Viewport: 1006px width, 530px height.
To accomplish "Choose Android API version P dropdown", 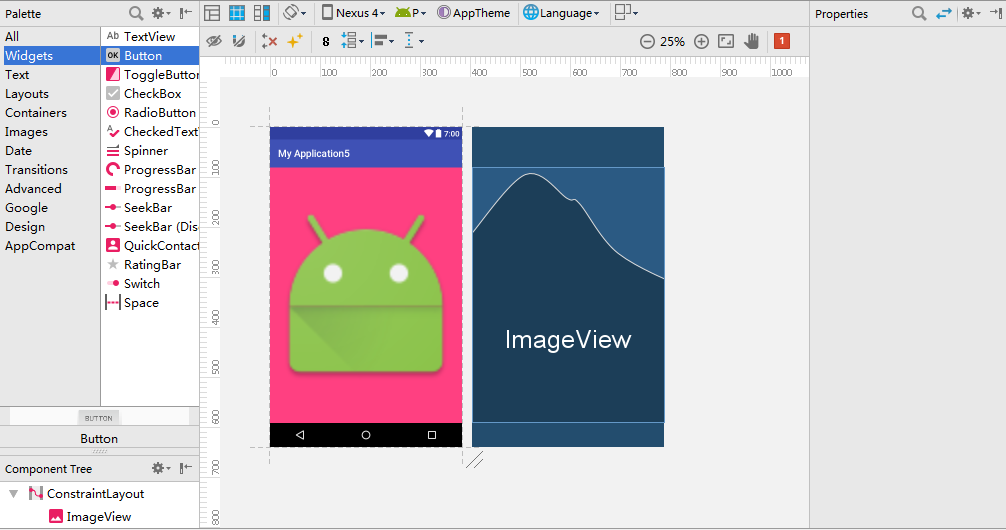I will [411, 13].
